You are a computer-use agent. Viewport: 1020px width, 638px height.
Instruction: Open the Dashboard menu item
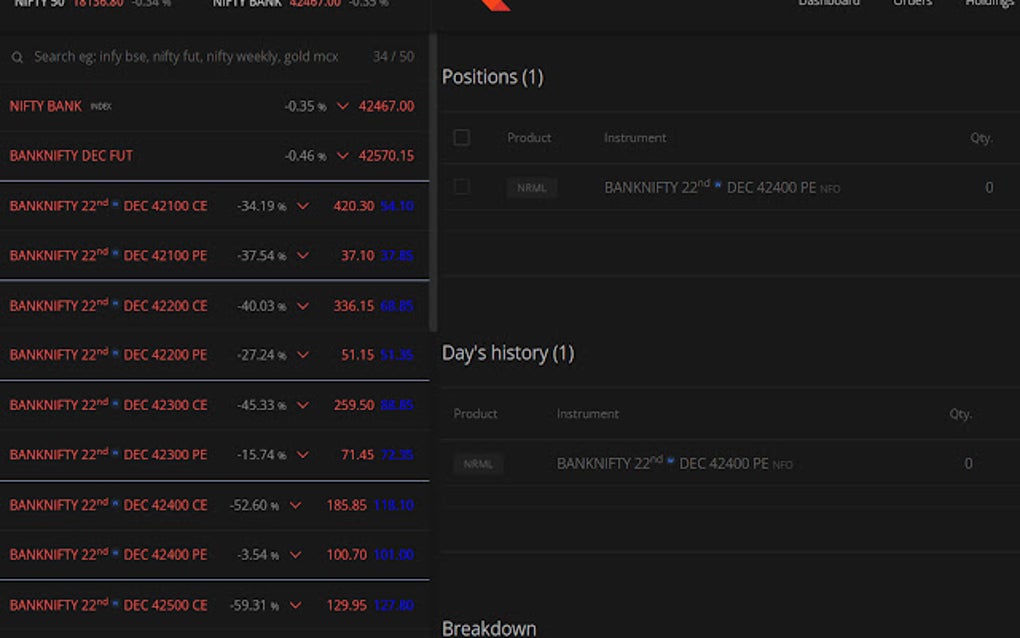click(x=828, y=4)
